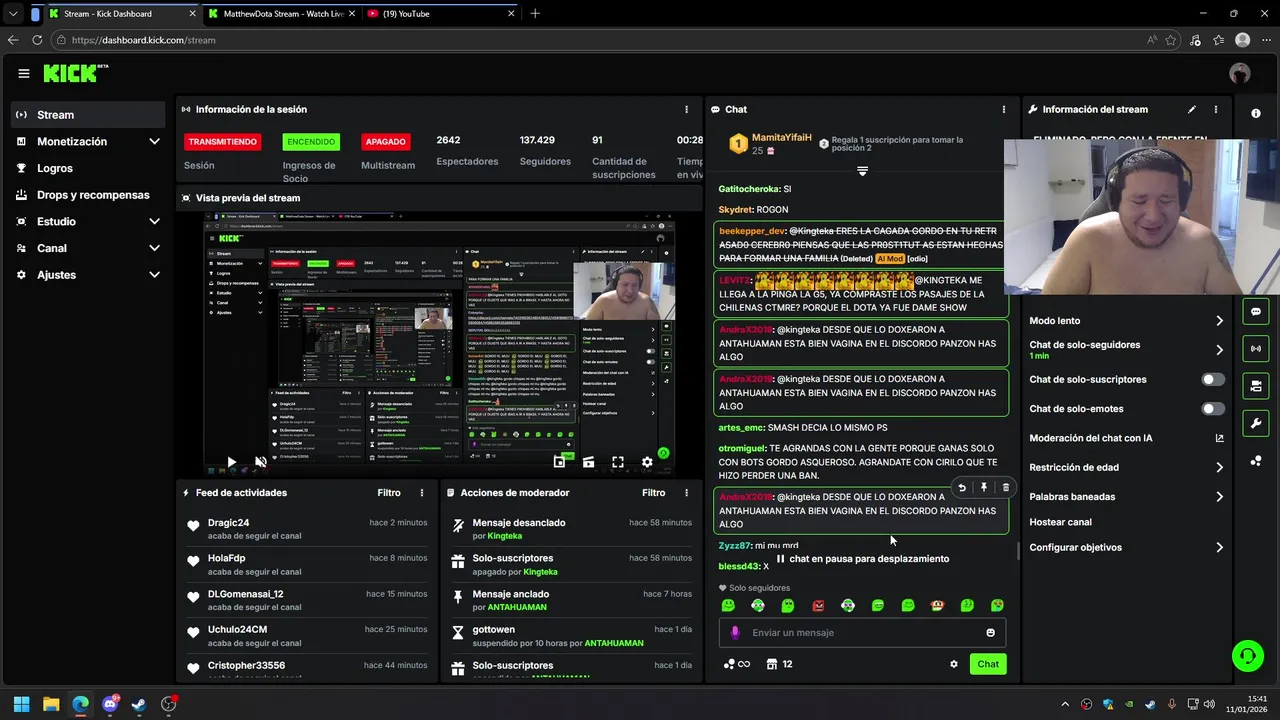Open stream preview settings gear

pos(647,462)
